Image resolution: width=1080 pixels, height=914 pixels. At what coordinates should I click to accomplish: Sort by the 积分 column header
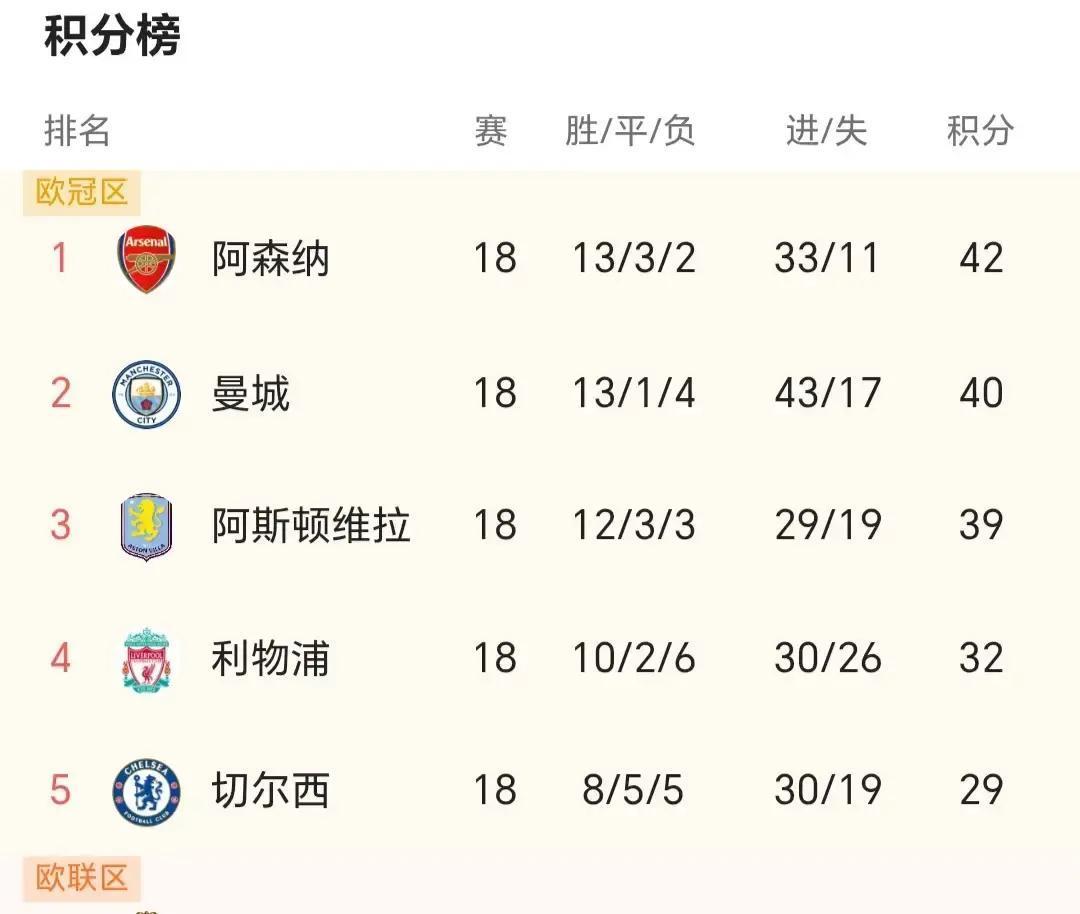[x=981, y=131]
